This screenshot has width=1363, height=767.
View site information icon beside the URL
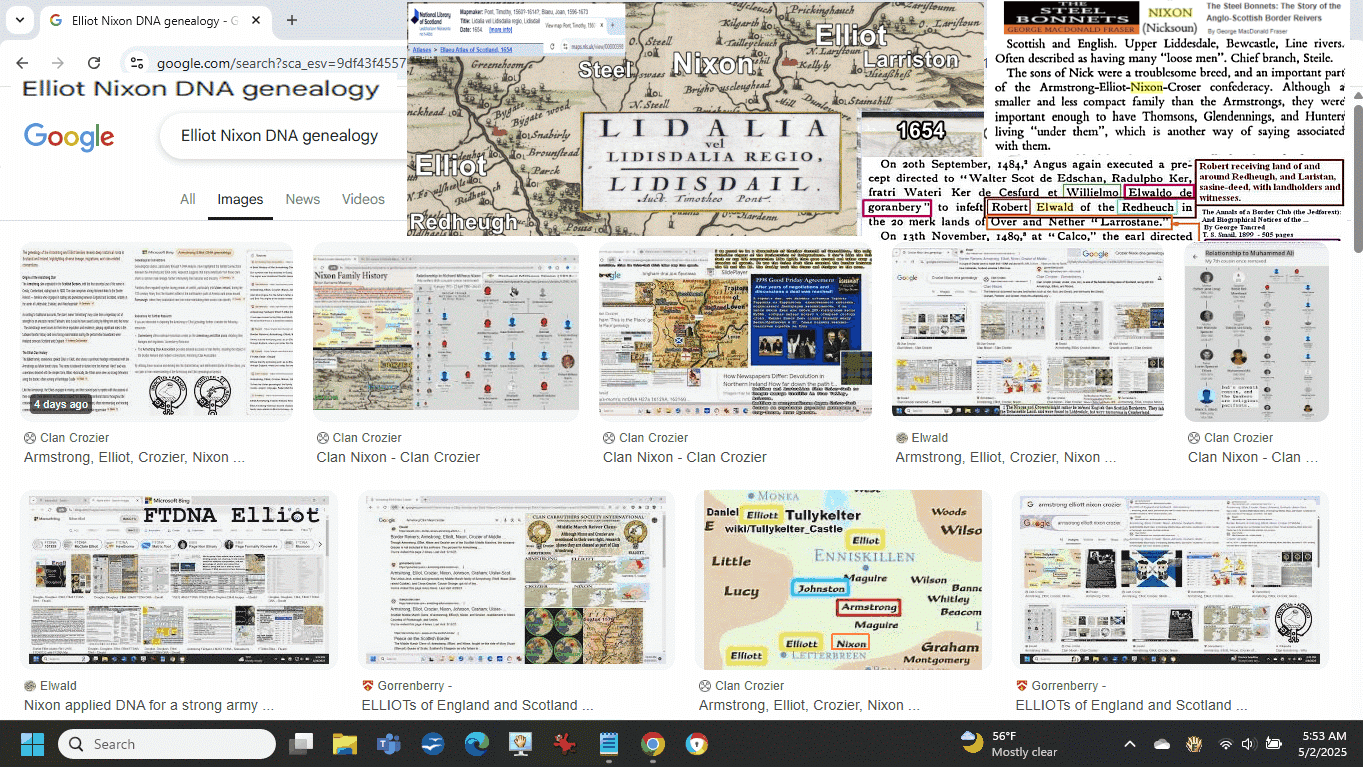[138, 63]
